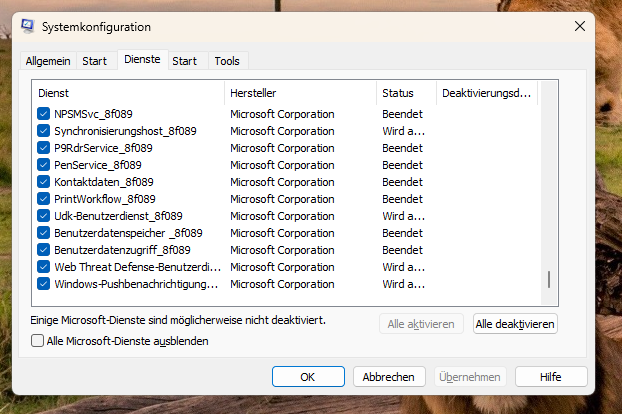Sort by the Hersteller column header
The width and height of the screenshot is (622, 414).
click(300, 93)
